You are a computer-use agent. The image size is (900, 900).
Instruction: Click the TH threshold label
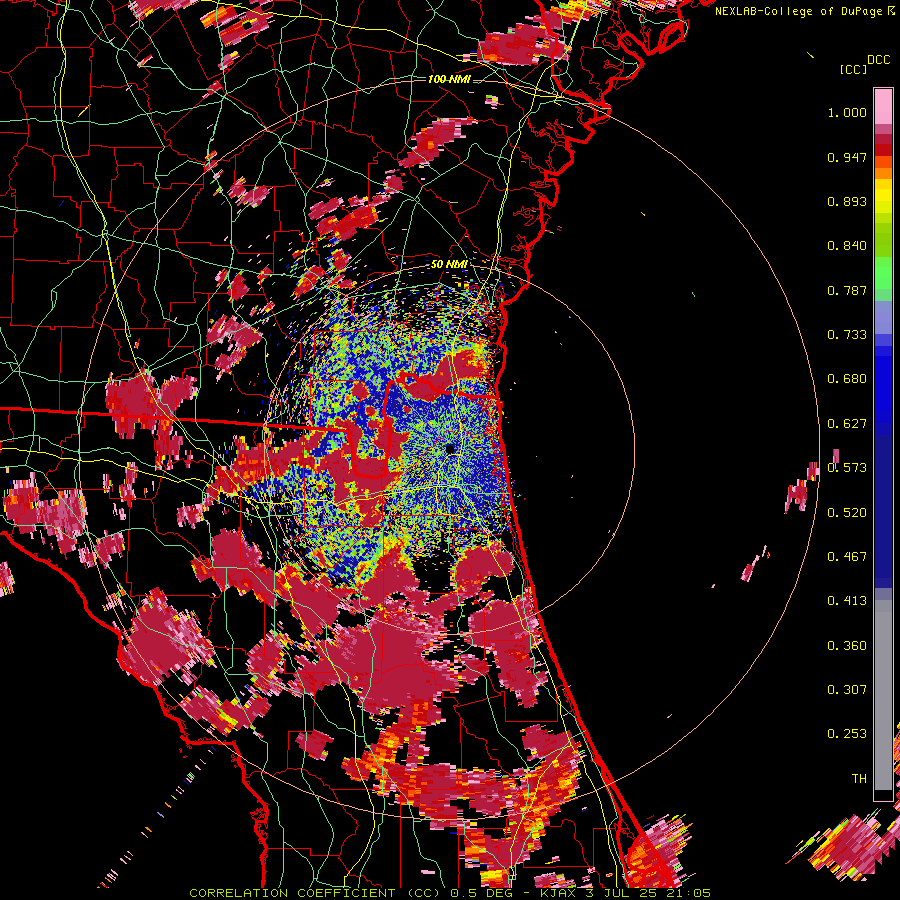pos(859,779)
